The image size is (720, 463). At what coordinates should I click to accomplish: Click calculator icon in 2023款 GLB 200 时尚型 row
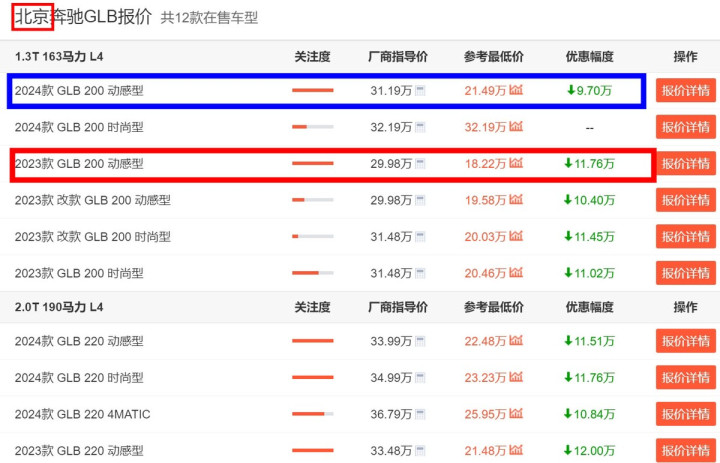pyautogui.click(x=420, y=273)
